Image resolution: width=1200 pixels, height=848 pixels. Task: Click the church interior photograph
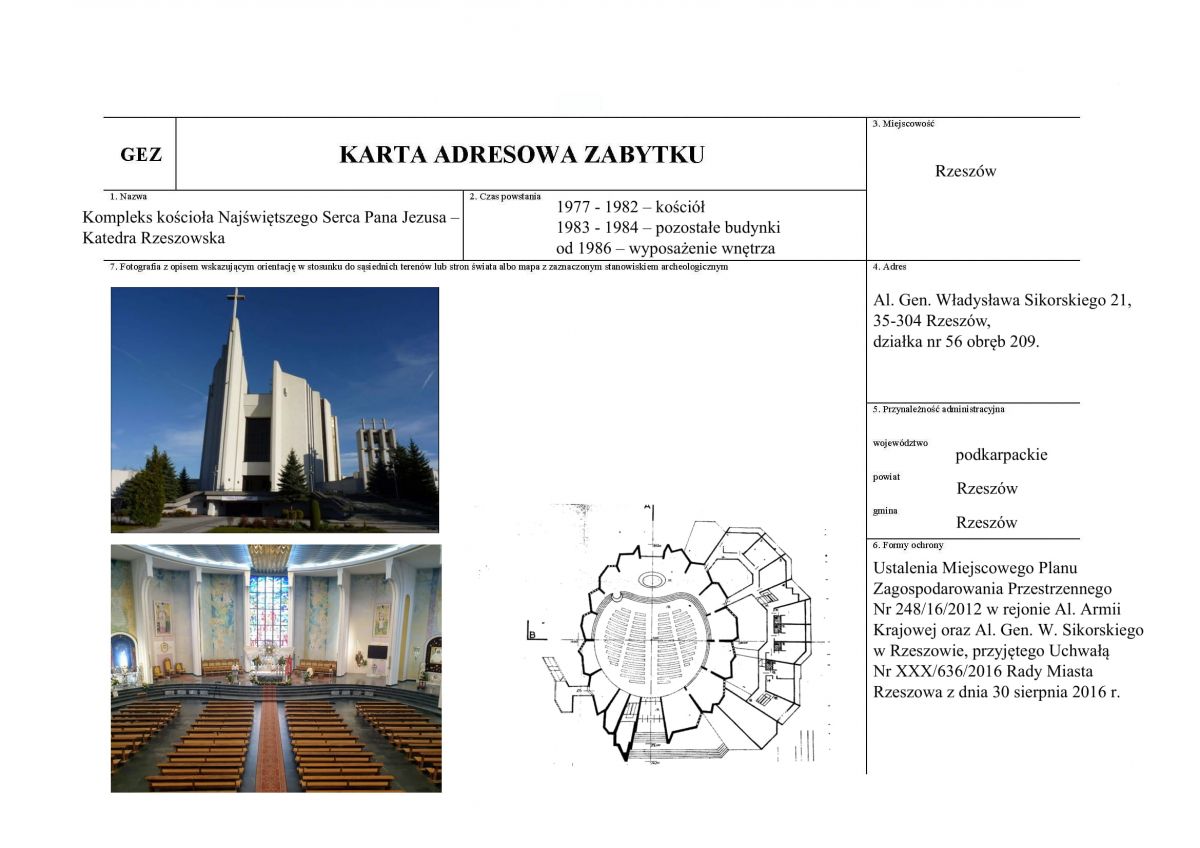click(275, 668)
